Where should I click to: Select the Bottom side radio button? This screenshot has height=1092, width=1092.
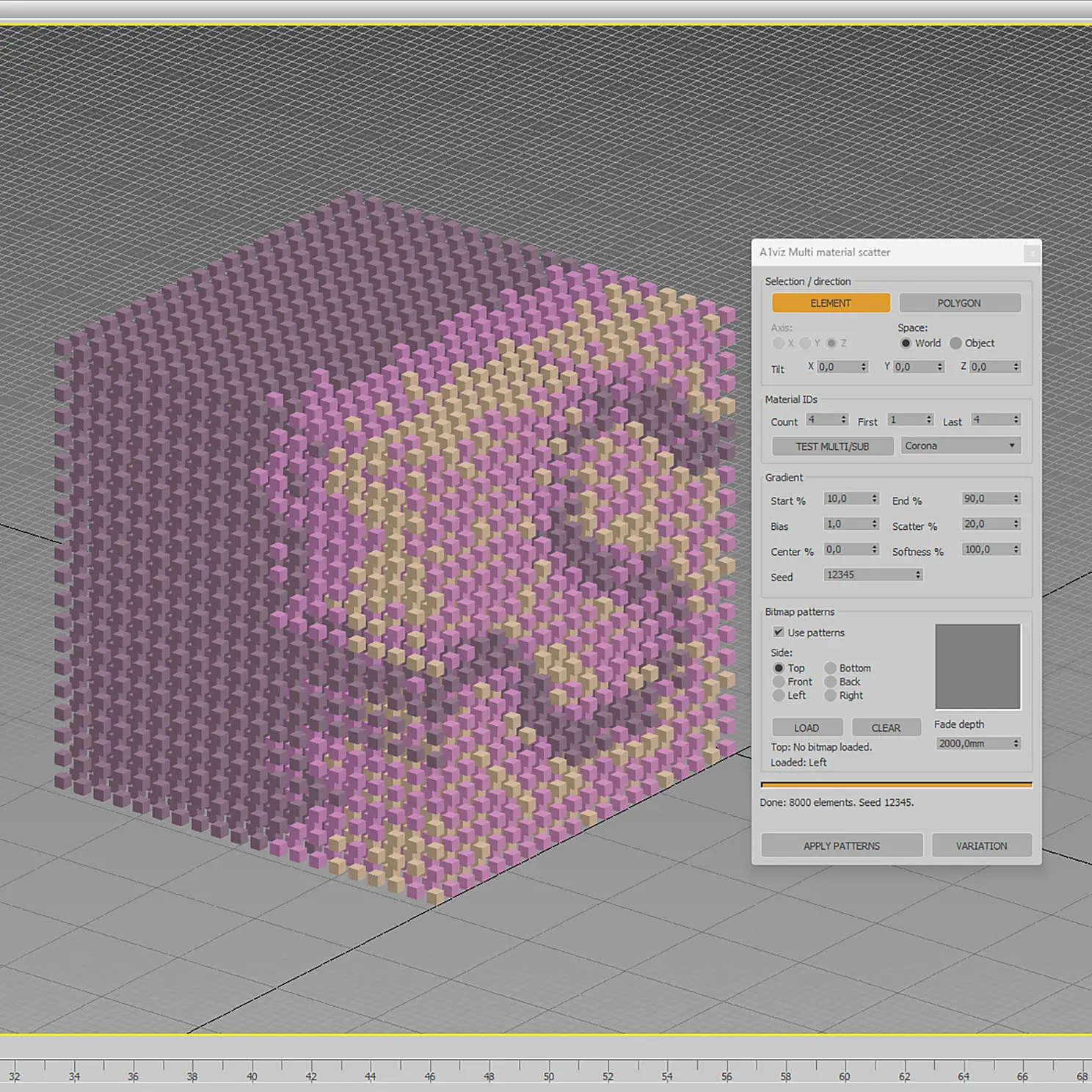(x=830, y=668)
